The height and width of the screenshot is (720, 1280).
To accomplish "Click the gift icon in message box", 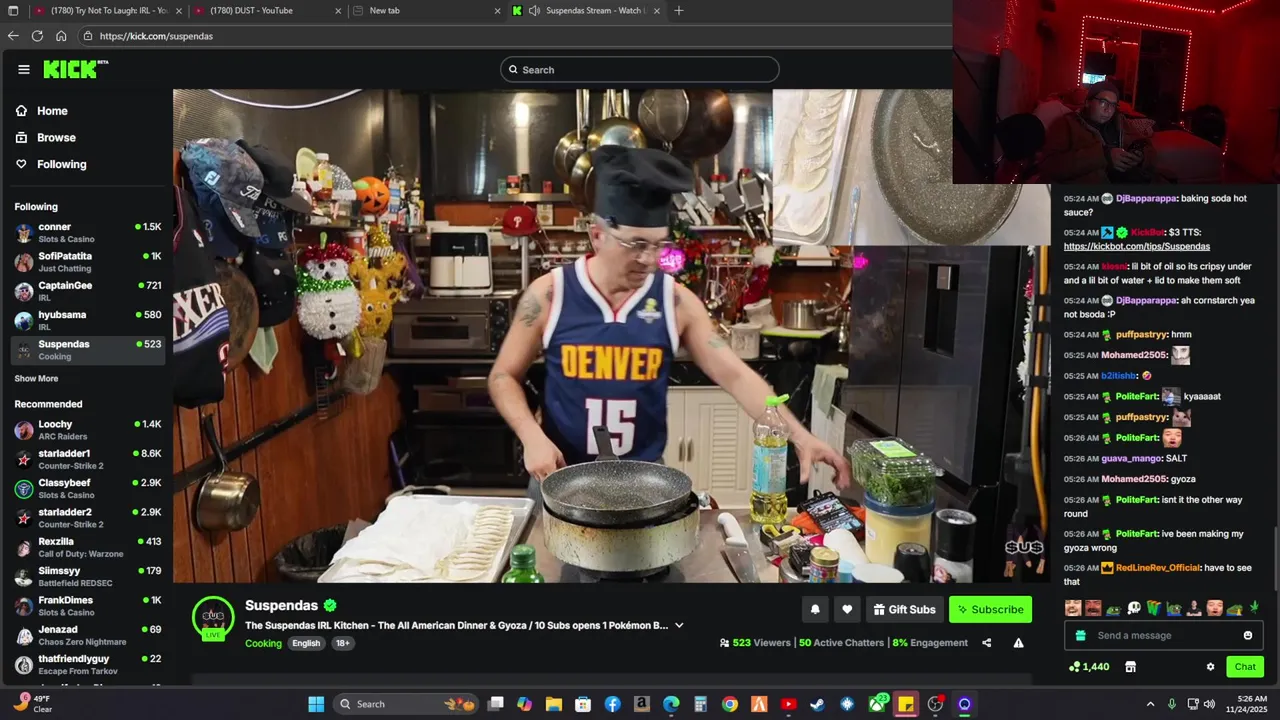I will 1080,635.
